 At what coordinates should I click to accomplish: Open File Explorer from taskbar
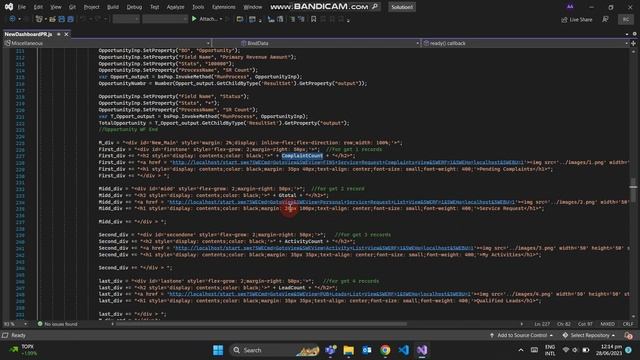tap(349, 350)
